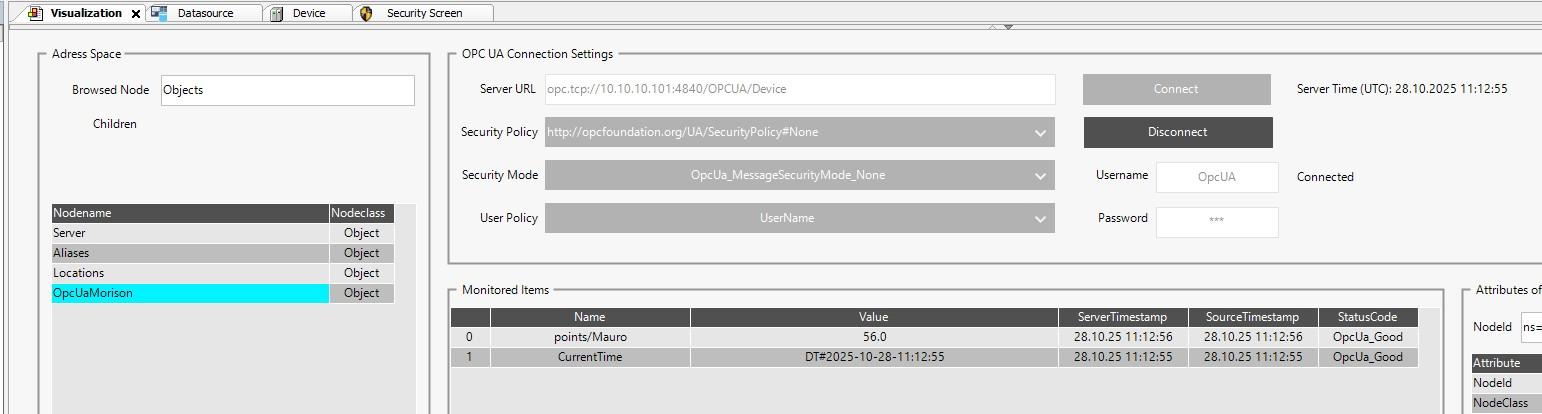Click the Password field
1542x414 pixels.
pos(1216,221)
